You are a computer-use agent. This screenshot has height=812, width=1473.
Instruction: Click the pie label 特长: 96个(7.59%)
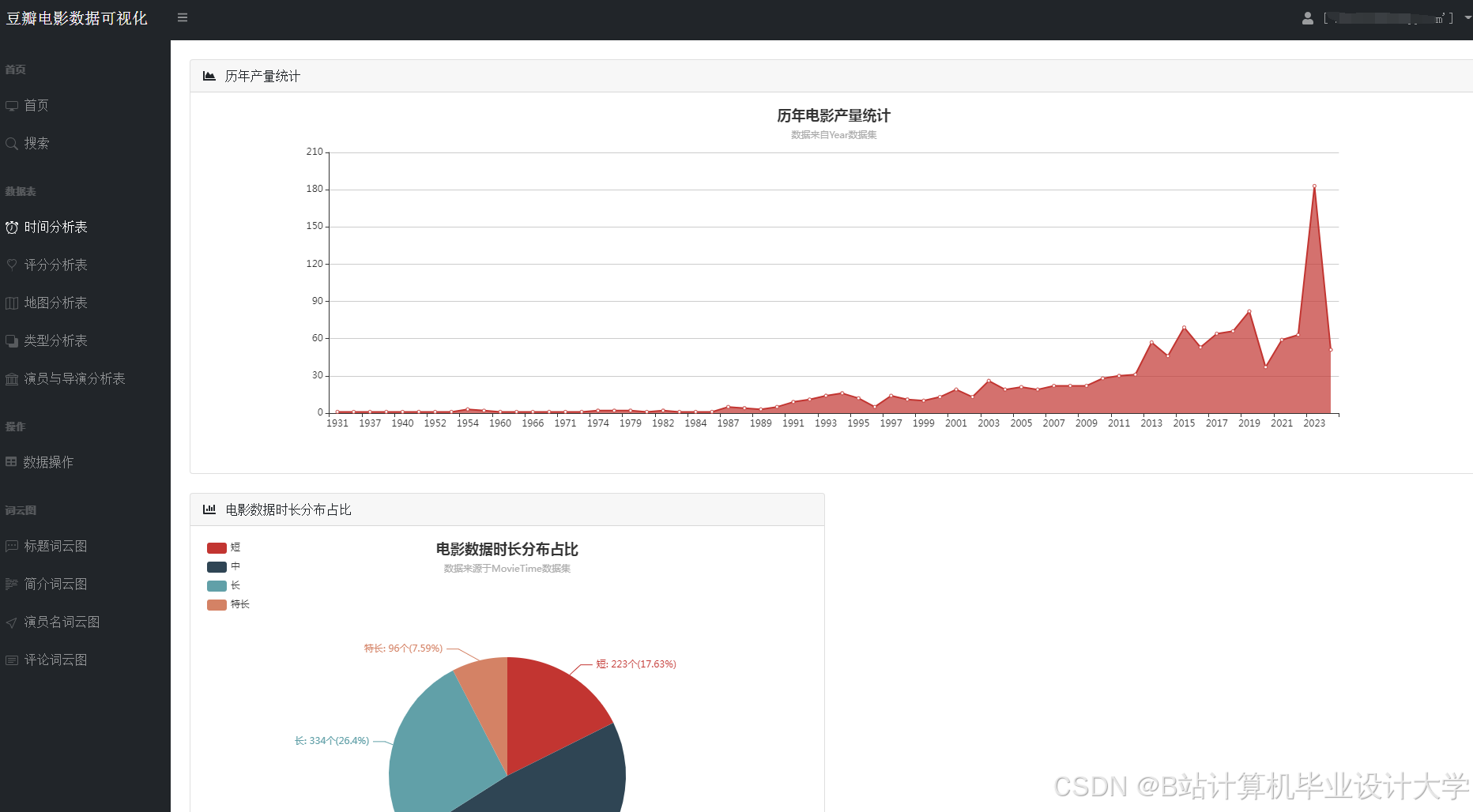[x=403, y=648]
